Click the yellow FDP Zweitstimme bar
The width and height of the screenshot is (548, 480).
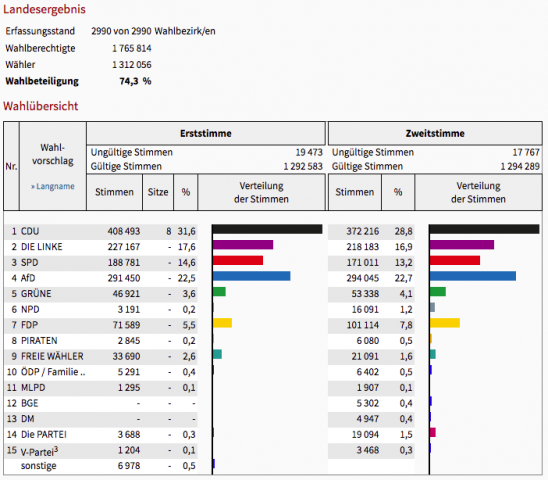click(x=445, y=323)
